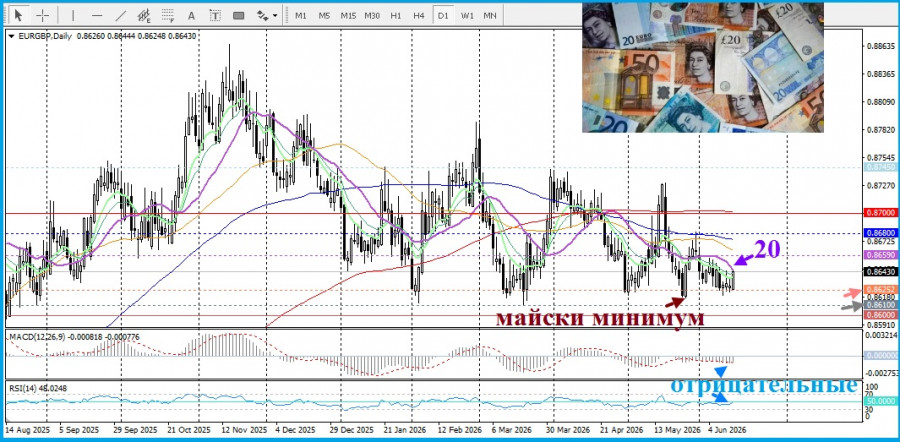Switch chart to H4 timeframe
900x442 pixels.
pos(419,15)
